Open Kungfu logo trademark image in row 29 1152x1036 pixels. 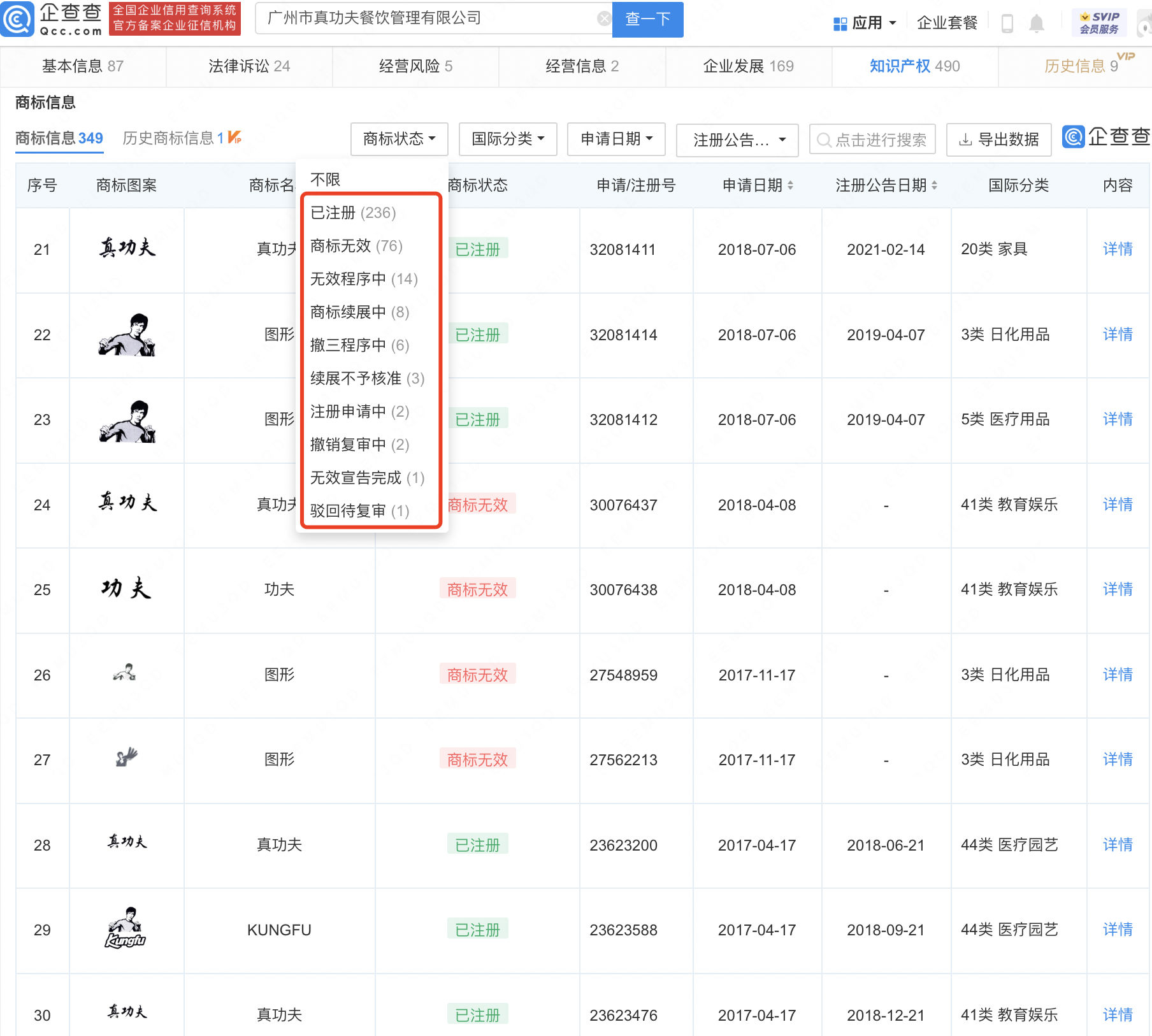coord(126,928)
